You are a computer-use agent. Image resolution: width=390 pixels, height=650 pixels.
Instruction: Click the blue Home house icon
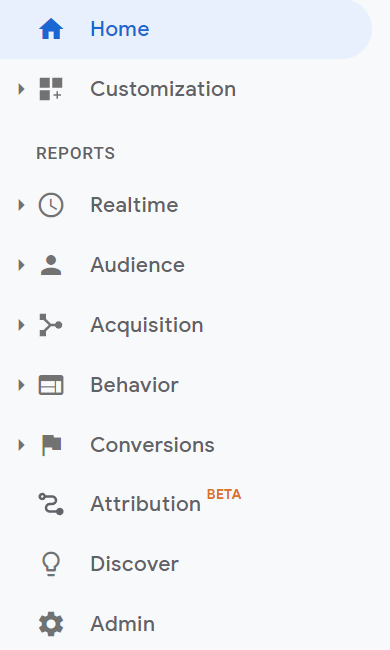(51, 29)
